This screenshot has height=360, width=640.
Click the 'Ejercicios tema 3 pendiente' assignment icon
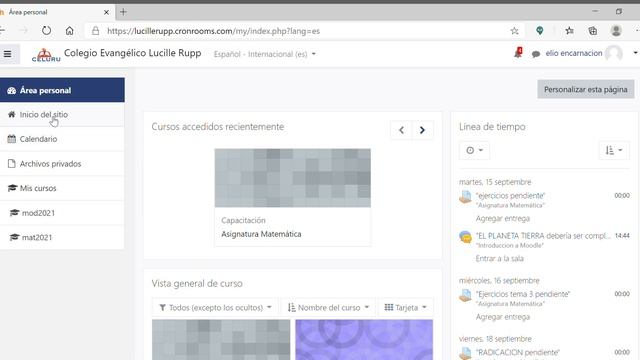point(465,296)
